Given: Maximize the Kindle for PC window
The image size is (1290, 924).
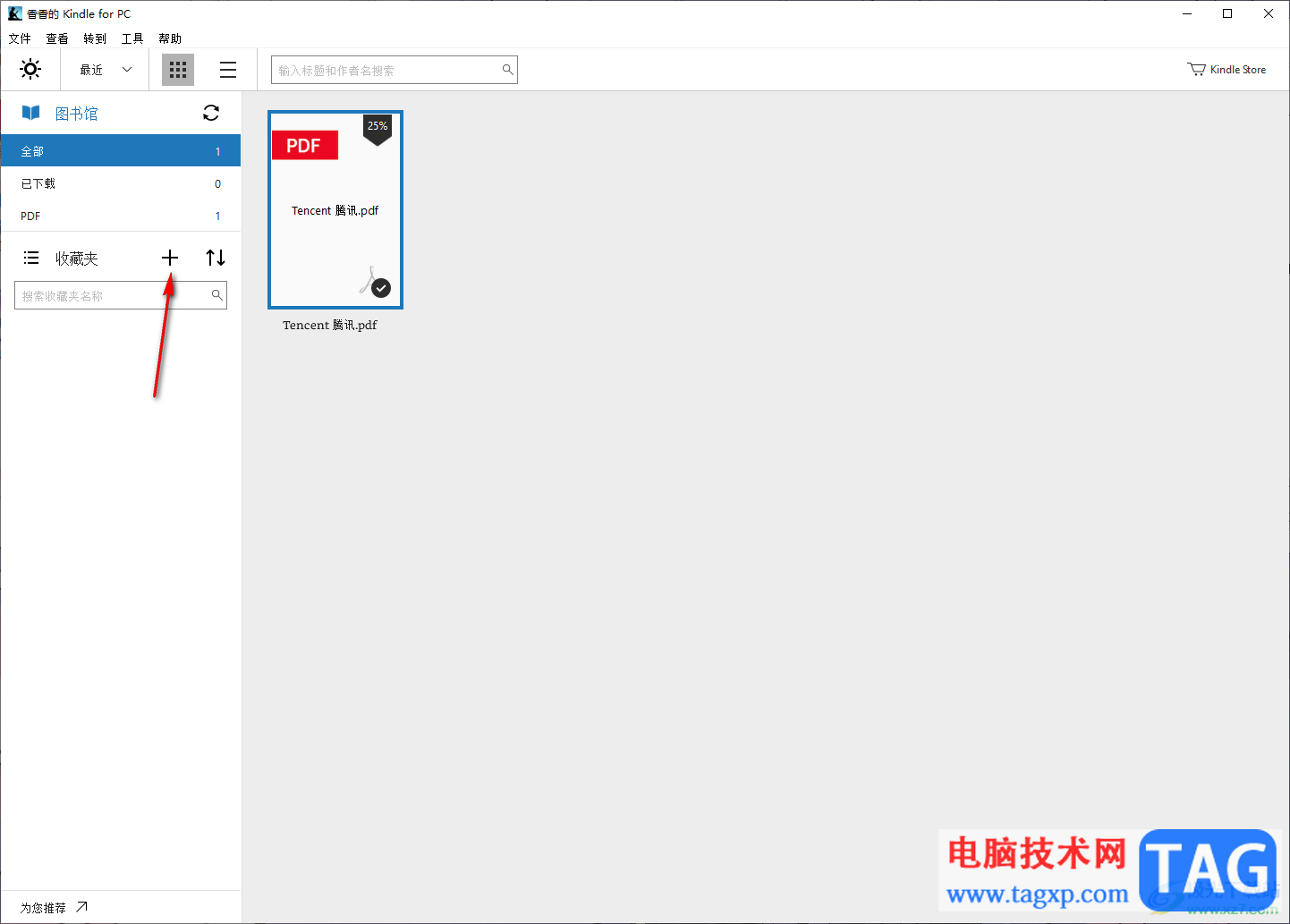Looking at the screenshot, I should click(1227, 13).
